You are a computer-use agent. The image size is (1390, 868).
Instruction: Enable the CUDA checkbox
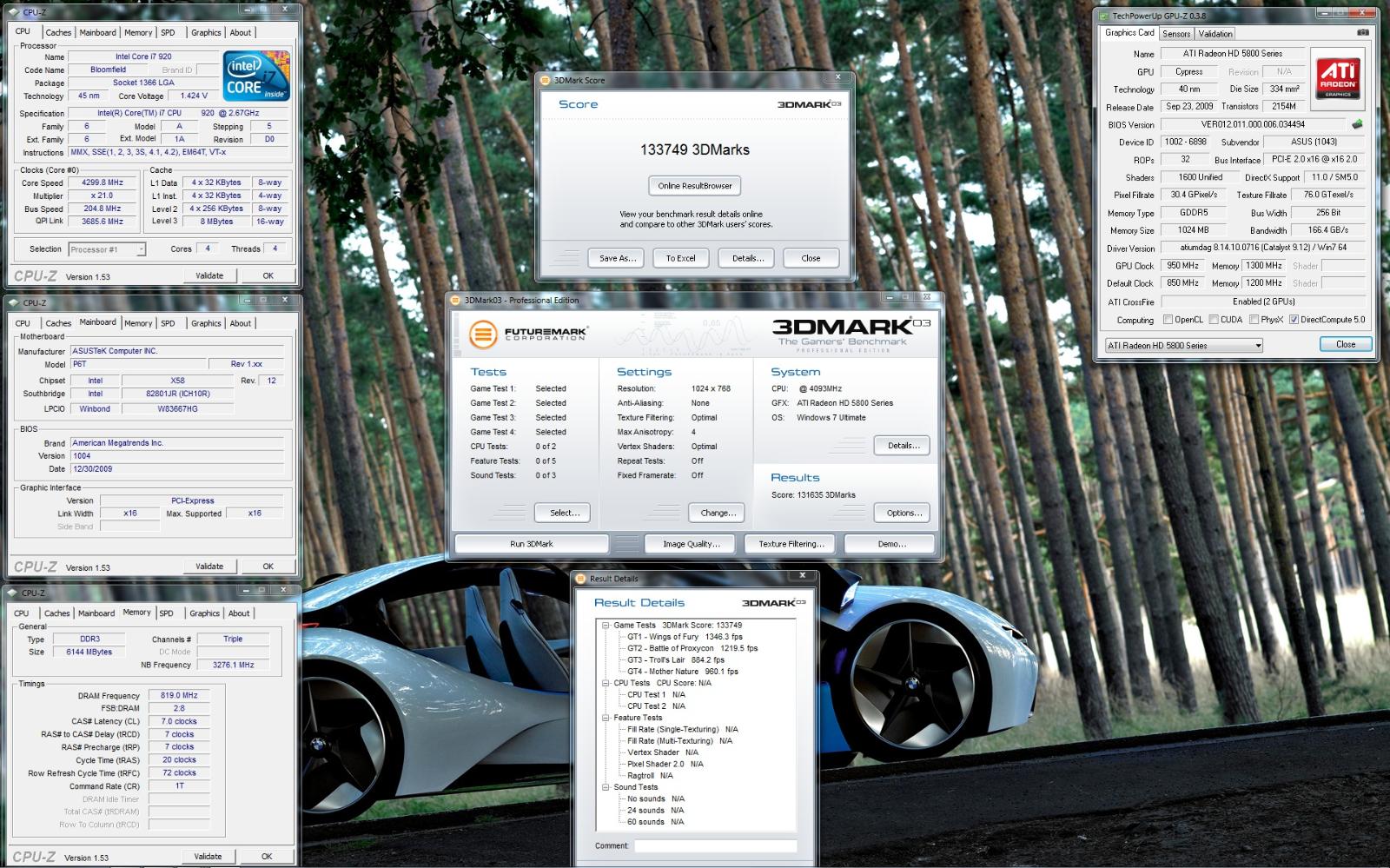1214,320
